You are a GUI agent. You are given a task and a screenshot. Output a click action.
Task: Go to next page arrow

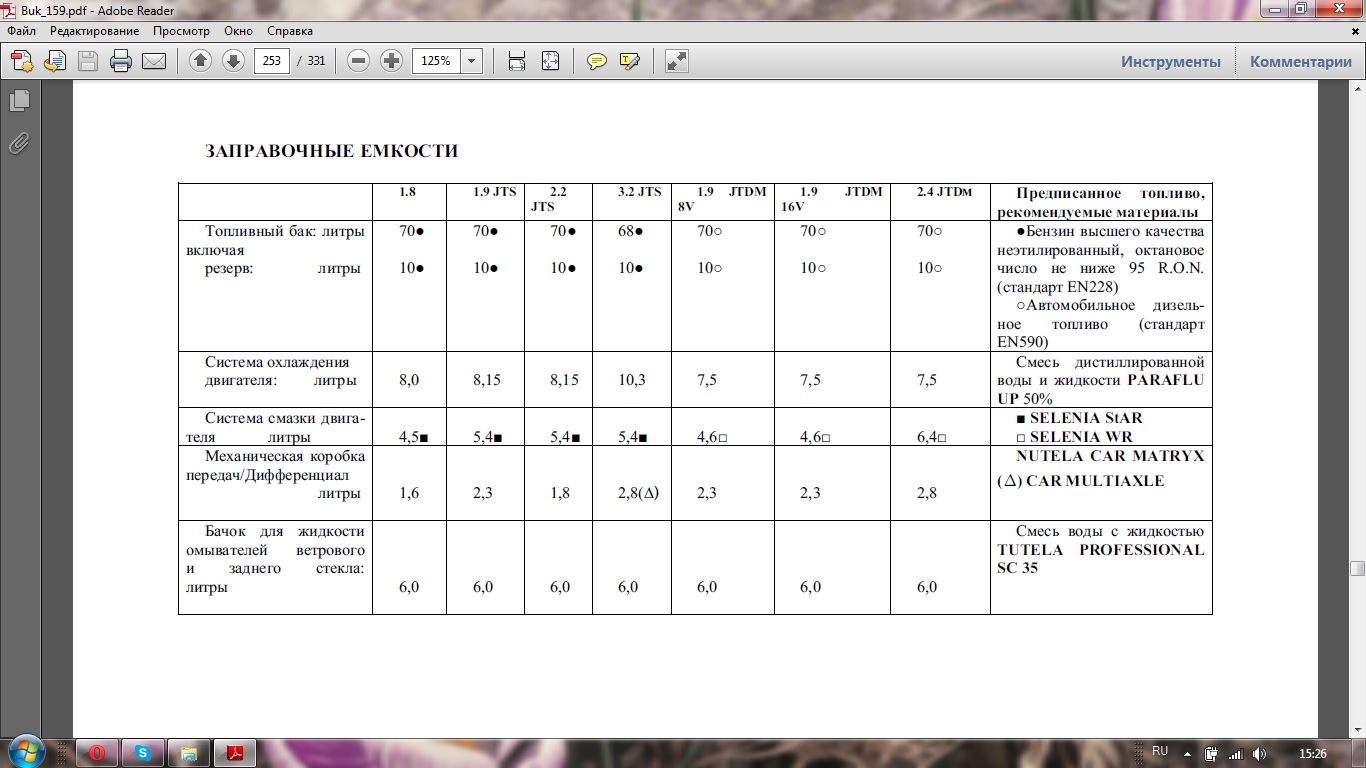point(233,61)
